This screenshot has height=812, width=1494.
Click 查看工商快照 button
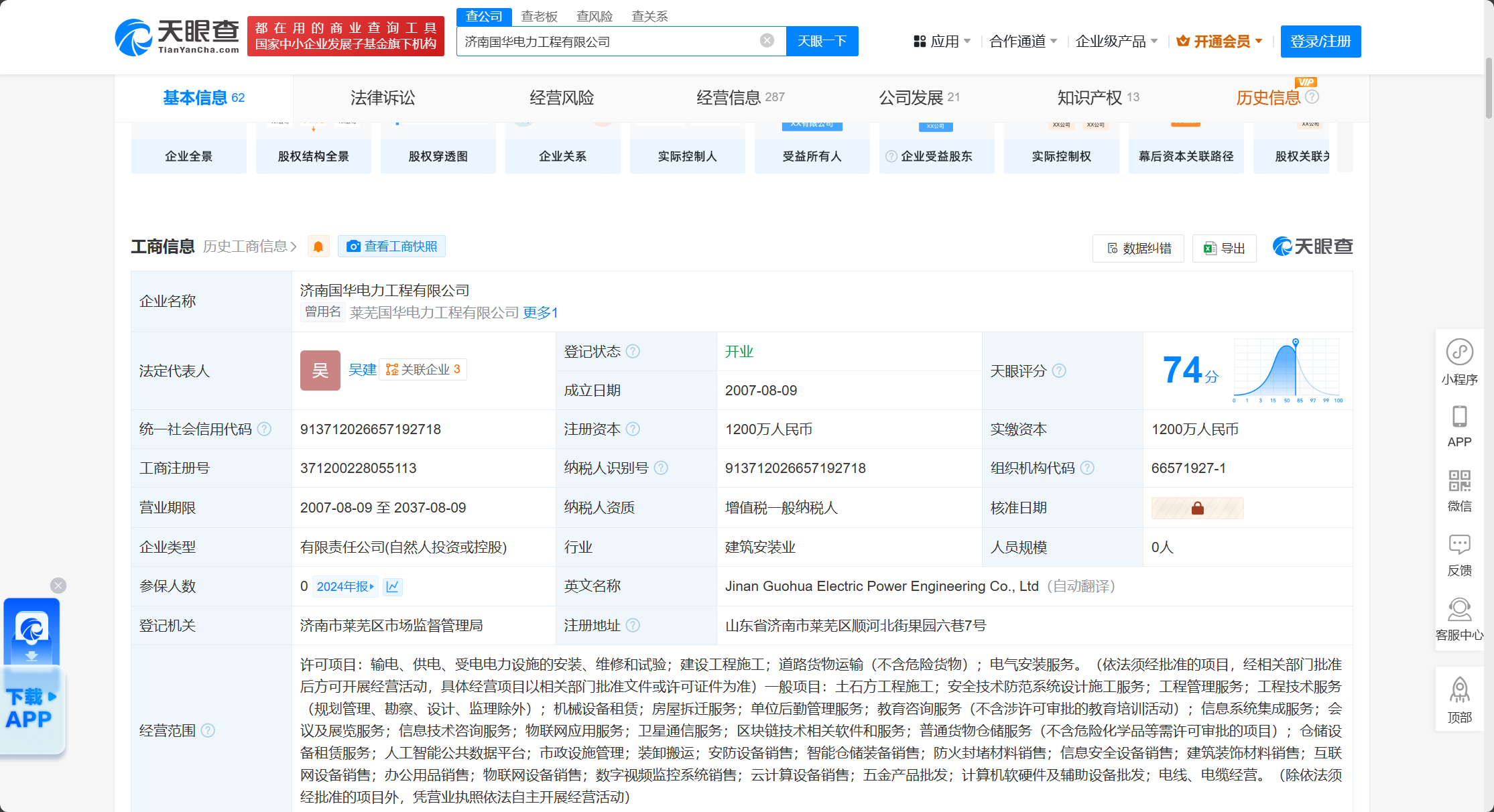[391, 247]
